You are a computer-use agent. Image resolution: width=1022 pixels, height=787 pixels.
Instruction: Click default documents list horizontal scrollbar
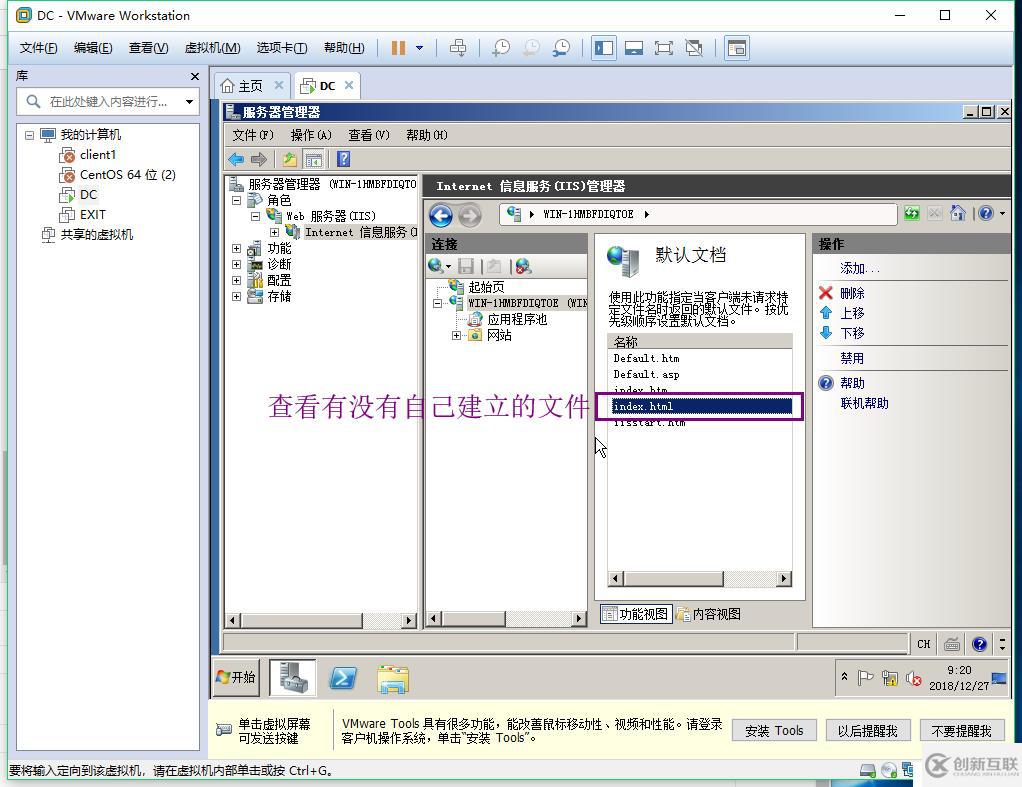[700, 578]
